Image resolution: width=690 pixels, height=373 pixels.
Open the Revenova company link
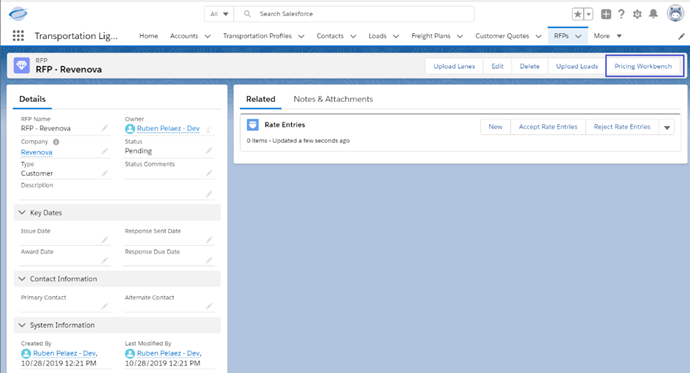(x=37, y=152)
